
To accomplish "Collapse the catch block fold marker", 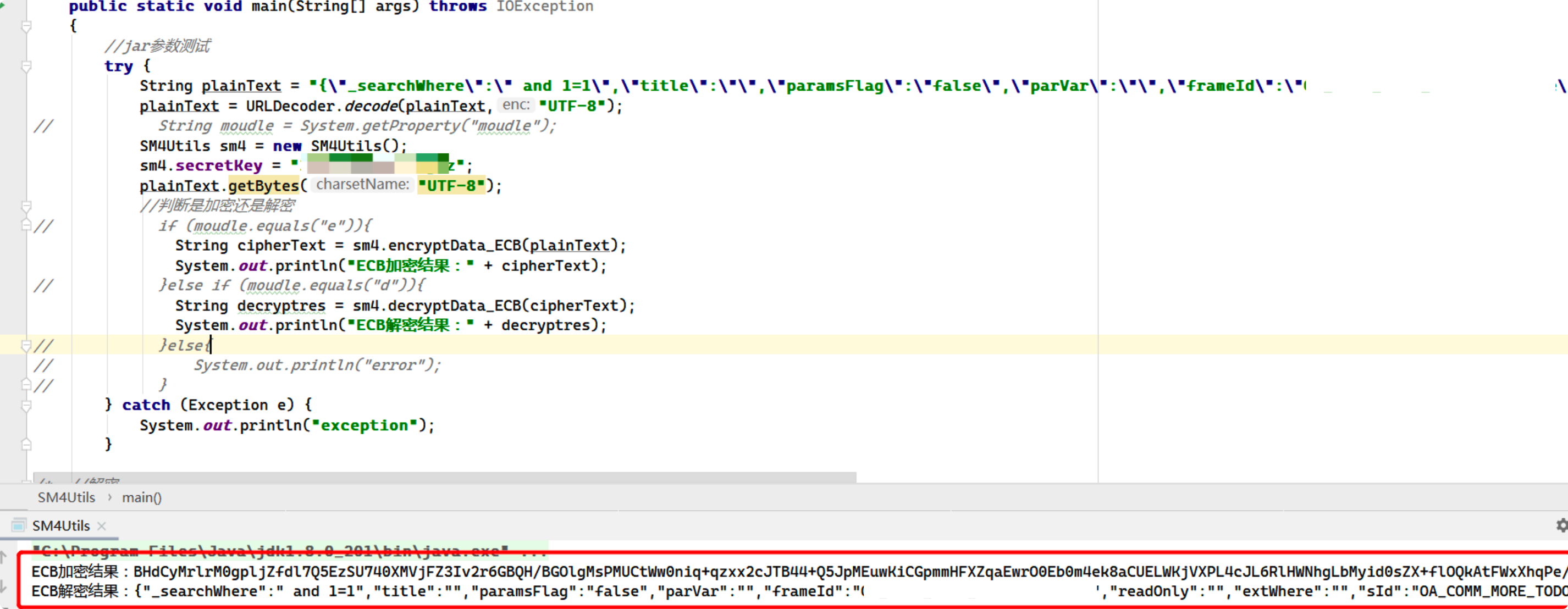I will 26,406.
